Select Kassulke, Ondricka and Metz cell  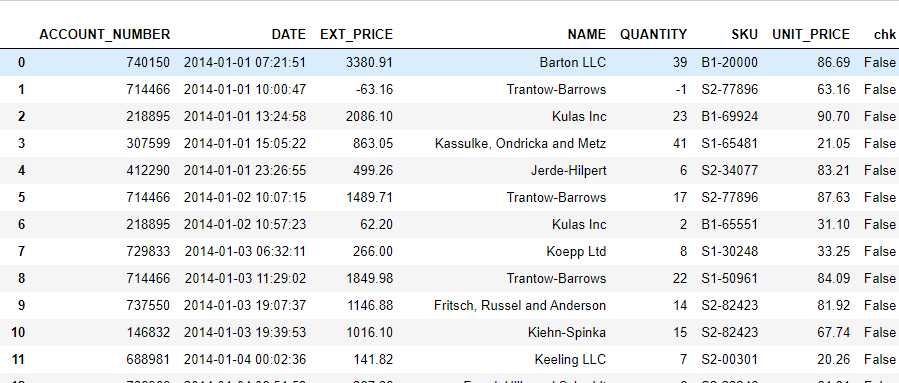click(521, 143)
